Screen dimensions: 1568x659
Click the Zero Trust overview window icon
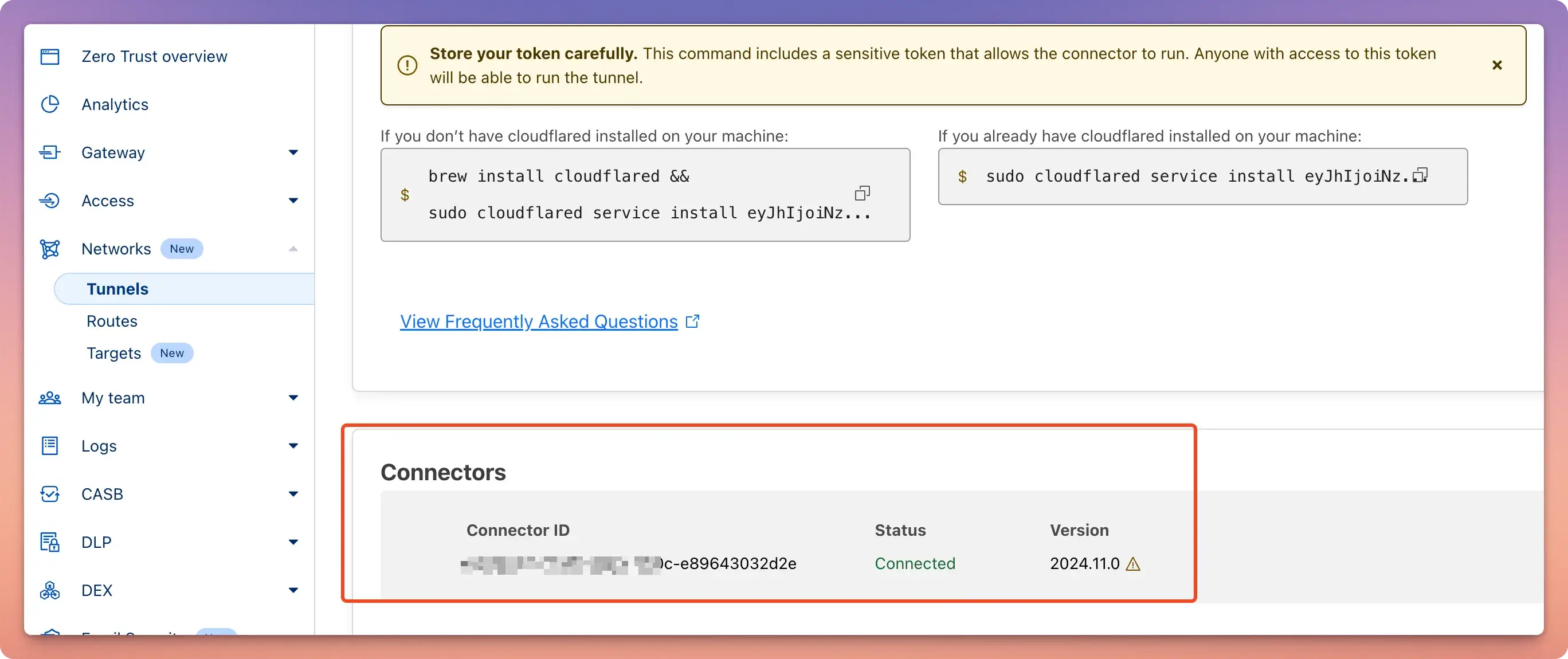click(x=50, y=57)
